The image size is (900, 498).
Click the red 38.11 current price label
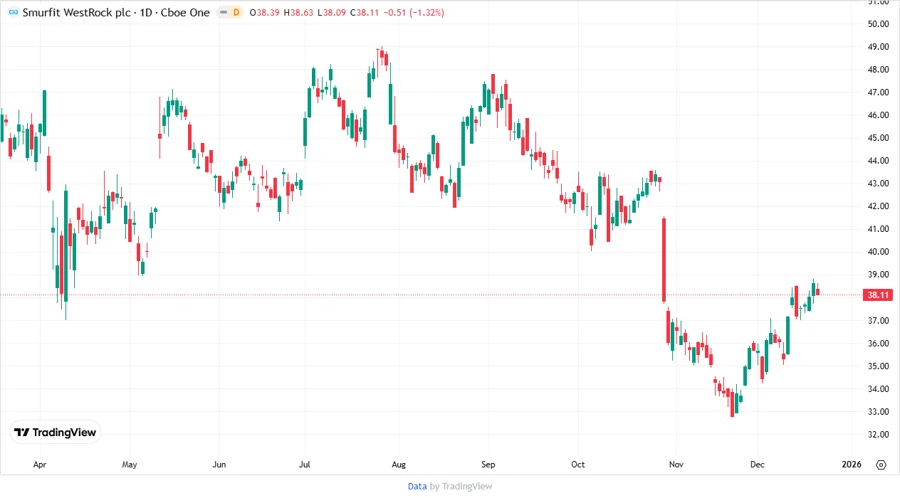tap(878, 295)
